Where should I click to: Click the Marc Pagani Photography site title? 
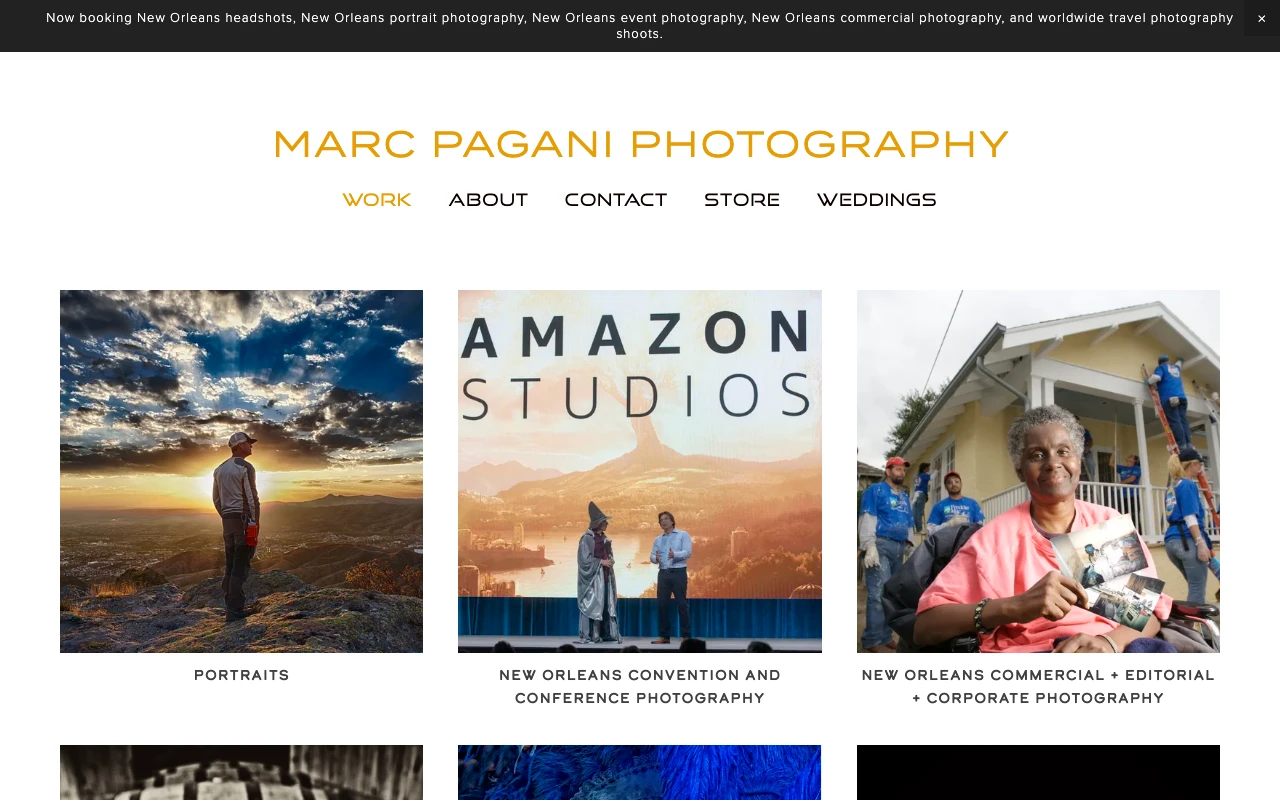click(x=640, y=144)
